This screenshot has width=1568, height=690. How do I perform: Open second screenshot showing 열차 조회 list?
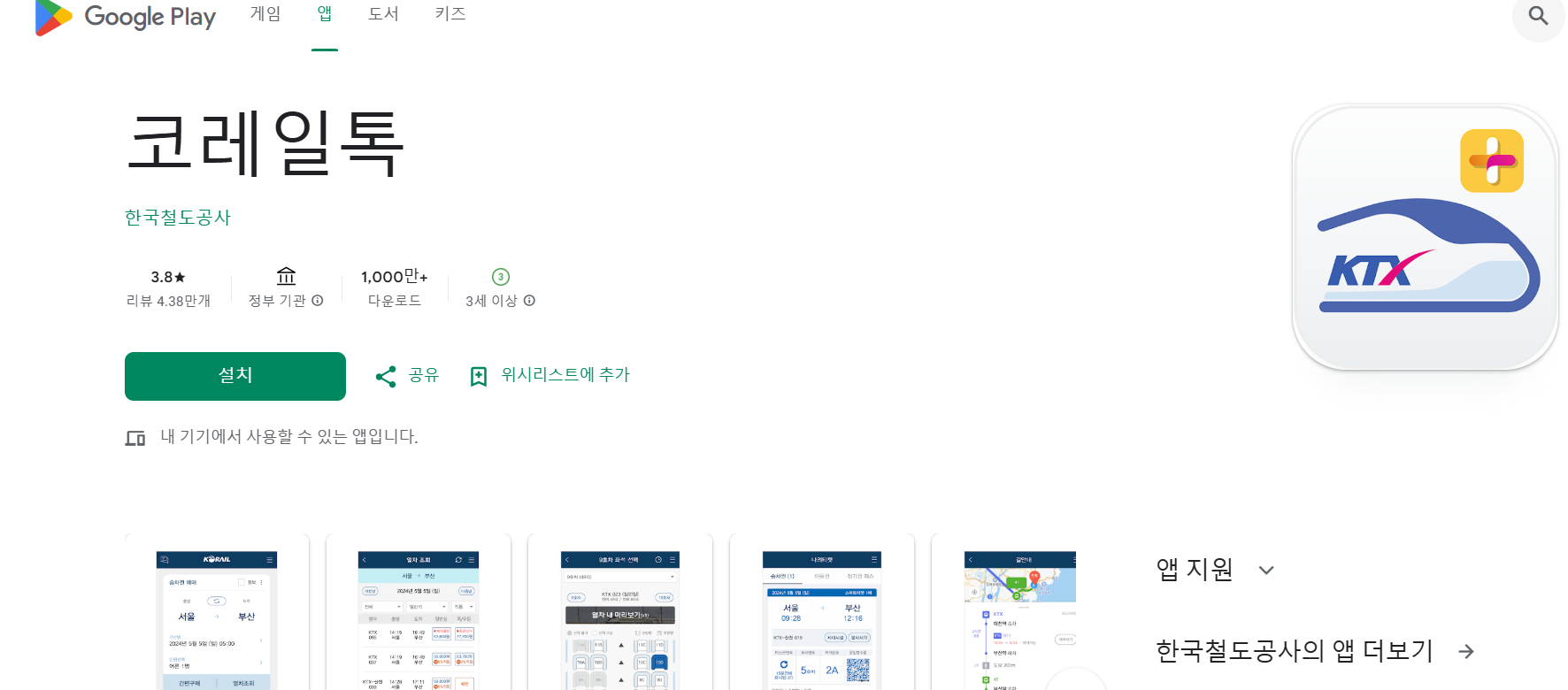(419, 612)
